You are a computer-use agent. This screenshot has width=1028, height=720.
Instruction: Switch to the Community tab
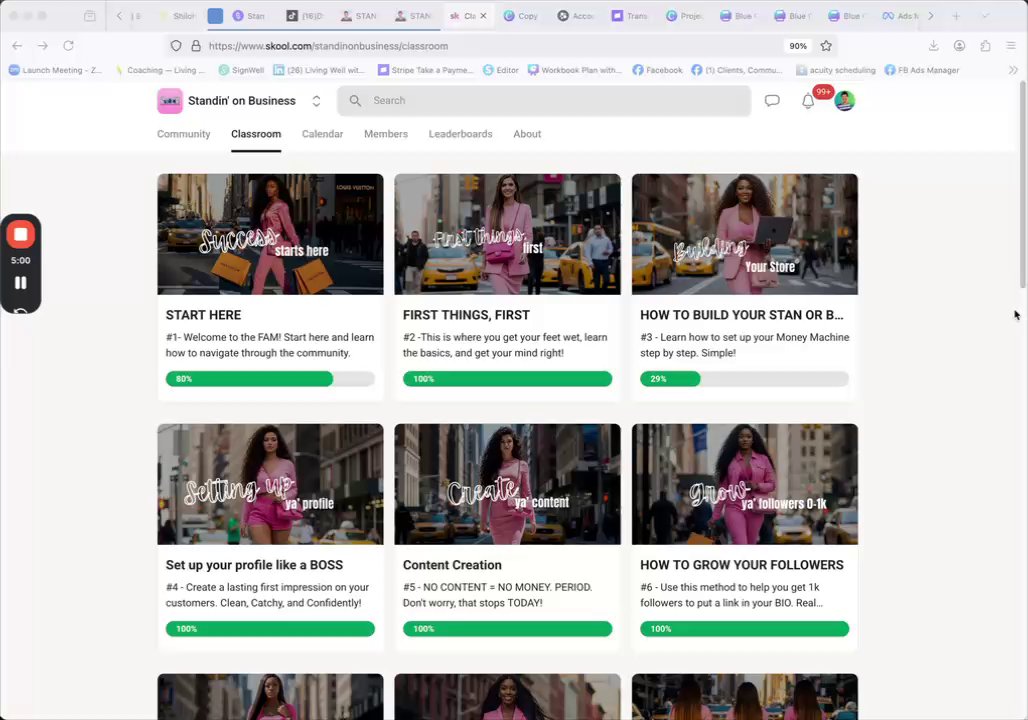point(184,134)
